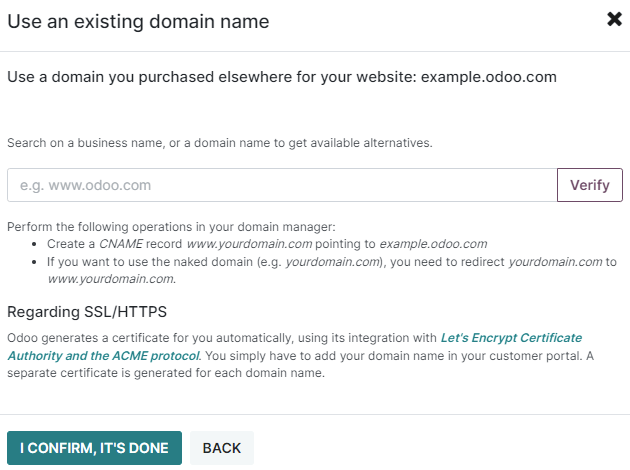Go back using the BACK button
The image size is (630, 470).
click(222, 448)
